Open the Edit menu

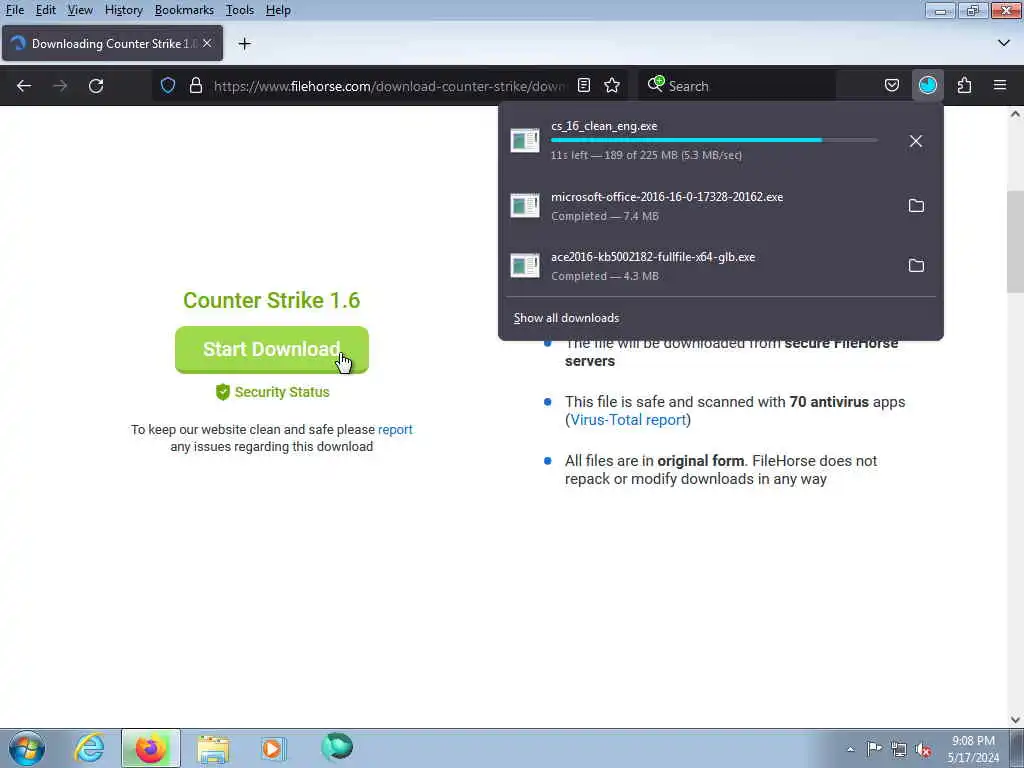[45, 10]
